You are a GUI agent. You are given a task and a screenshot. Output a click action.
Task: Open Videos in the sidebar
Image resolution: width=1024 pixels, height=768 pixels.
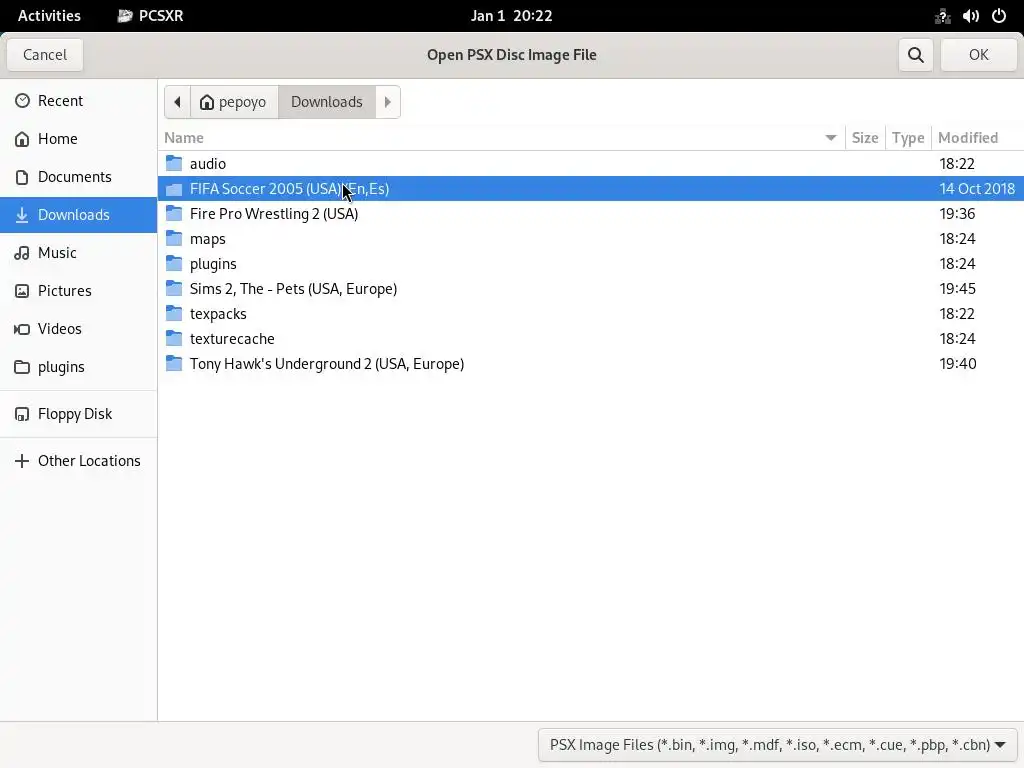78,328
